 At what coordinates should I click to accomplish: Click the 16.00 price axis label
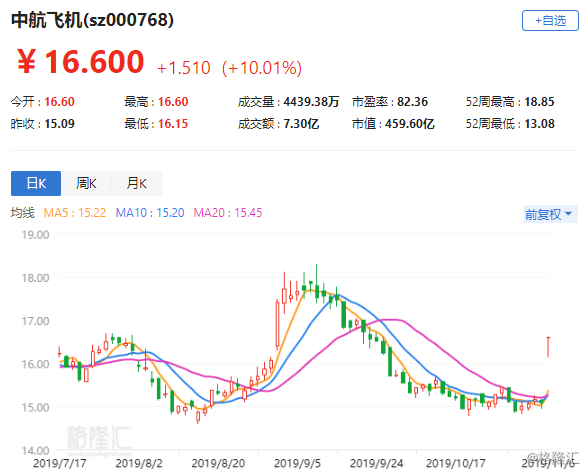35,364
